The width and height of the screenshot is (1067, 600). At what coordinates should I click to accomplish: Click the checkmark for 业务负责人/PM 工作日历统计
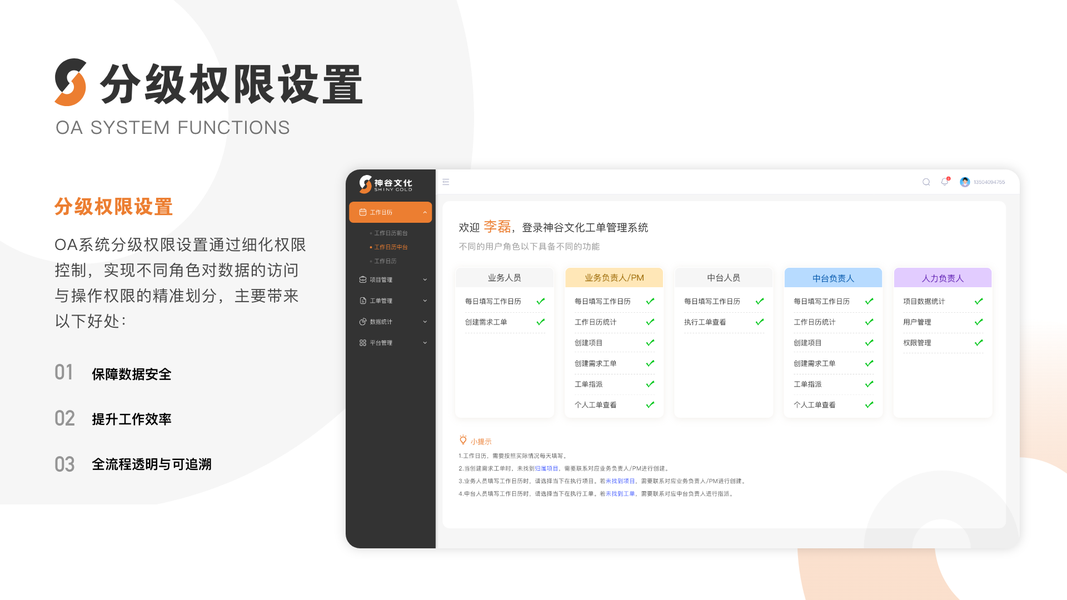(650, 322)
